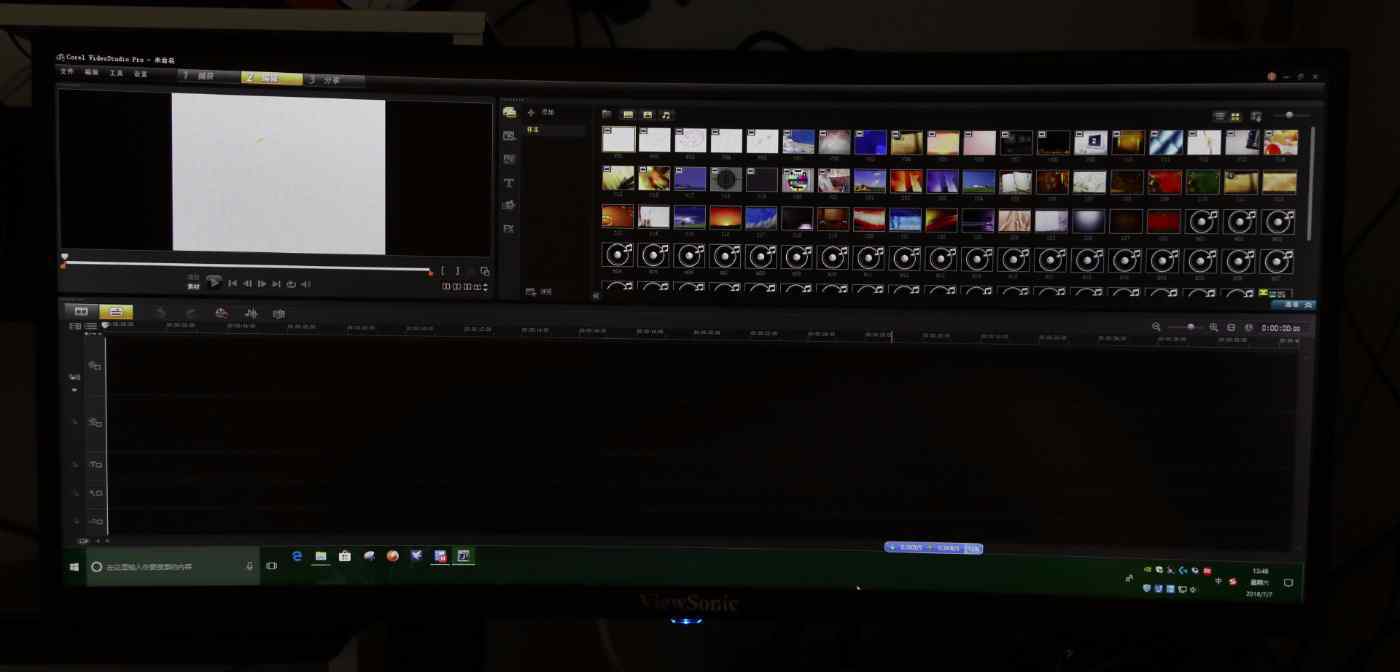Click the library vertical scrollbar
Image resolution: width=1400 pixels, height=672 pixels.
(1312, 183)
